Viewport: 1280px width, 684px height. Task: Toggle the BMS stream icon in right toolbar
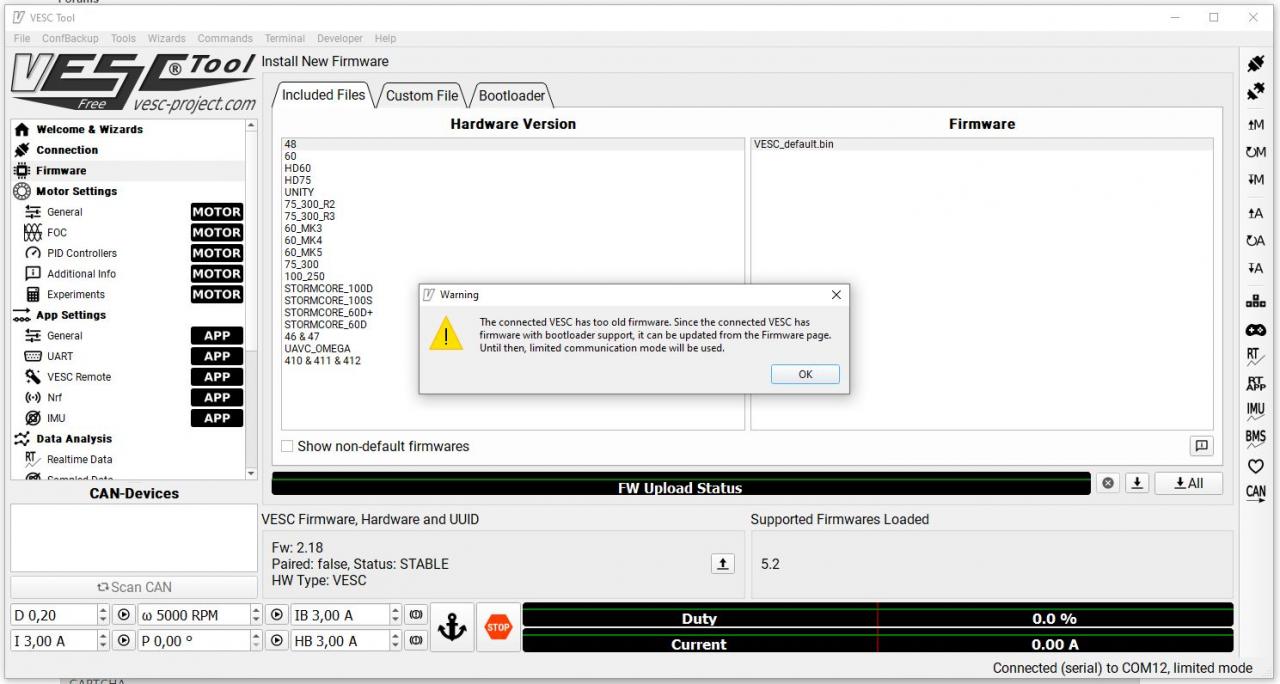1256,438
